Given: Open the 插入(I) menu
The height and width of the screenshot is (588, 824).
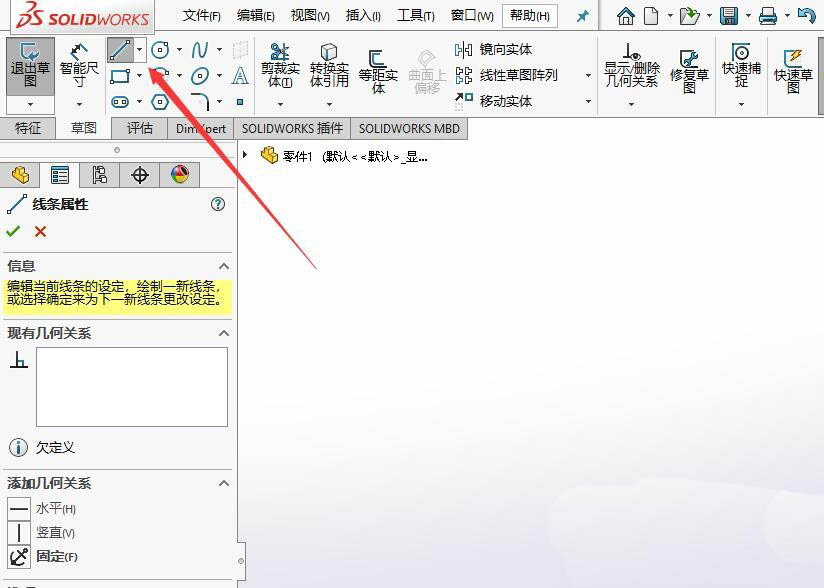Looking at the screenshot, I should pos(363,16).
